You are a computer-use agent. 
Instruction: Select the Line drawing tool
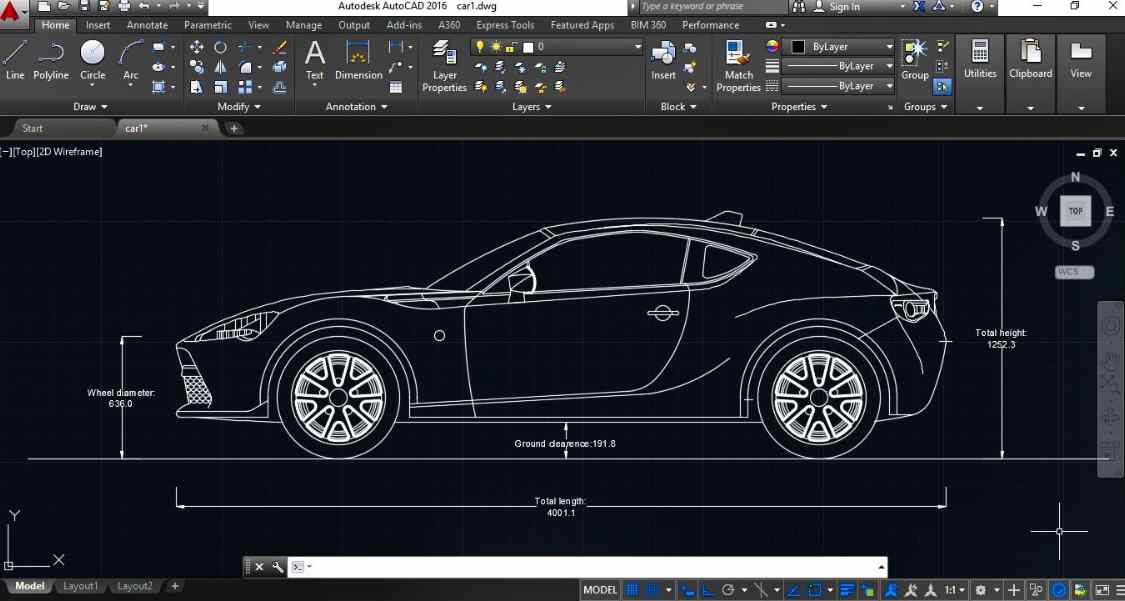(x=15, y=60)
